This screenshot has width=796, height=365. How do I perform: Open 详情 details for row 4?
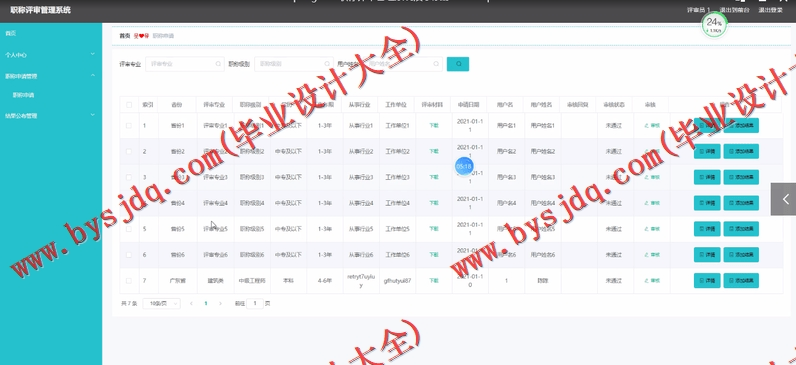707,203
